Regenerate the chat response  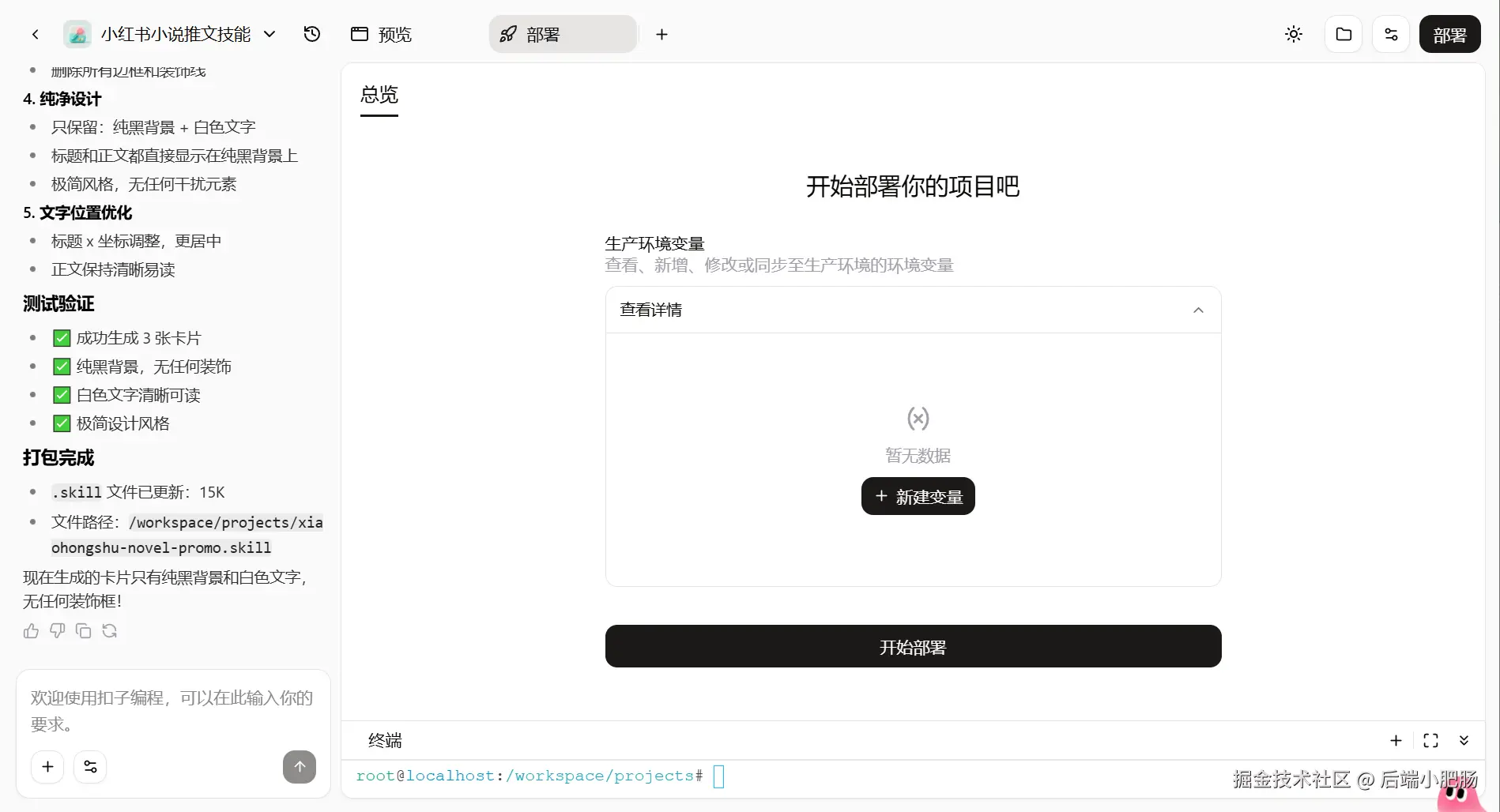click(x=109, y=630)
